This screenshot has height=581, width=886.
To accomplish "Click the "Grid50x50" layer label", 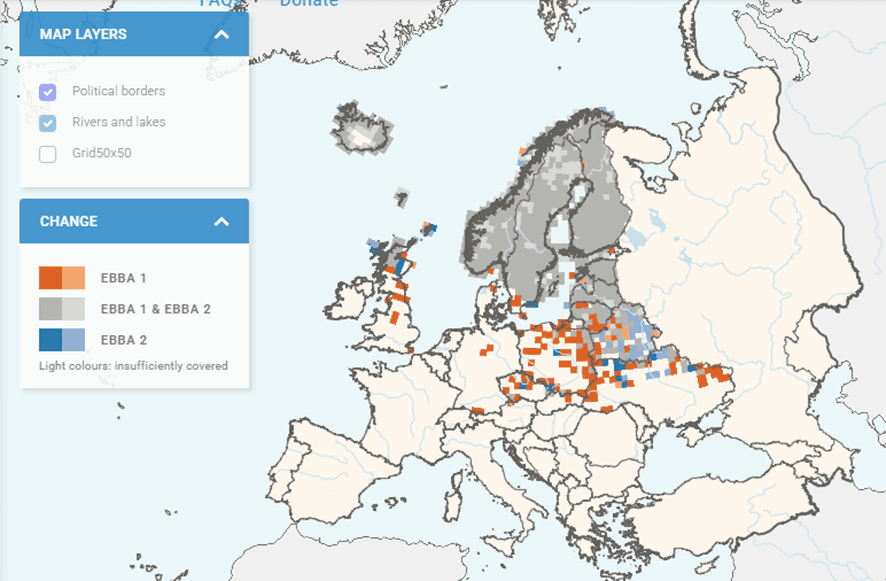I will click(x=101, y=154).
